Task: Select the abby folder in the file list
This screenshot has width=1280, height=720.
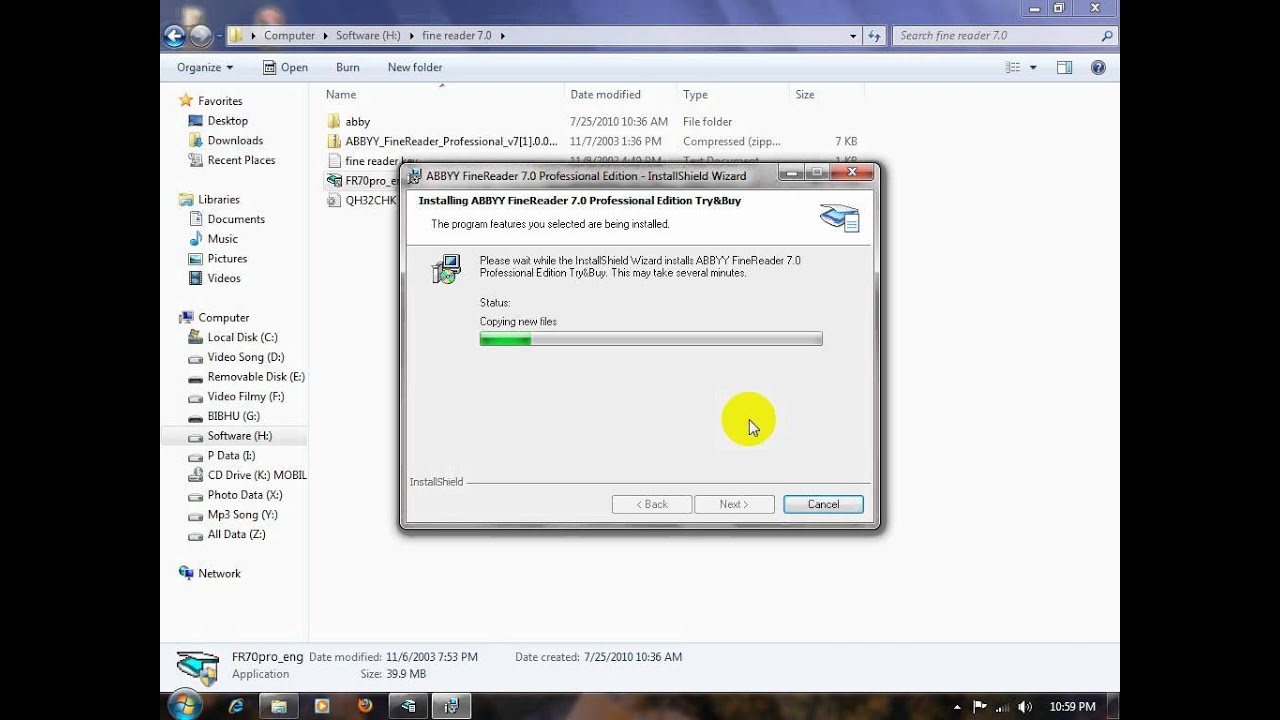Action: pyautogui.click(x=357, y=122)
